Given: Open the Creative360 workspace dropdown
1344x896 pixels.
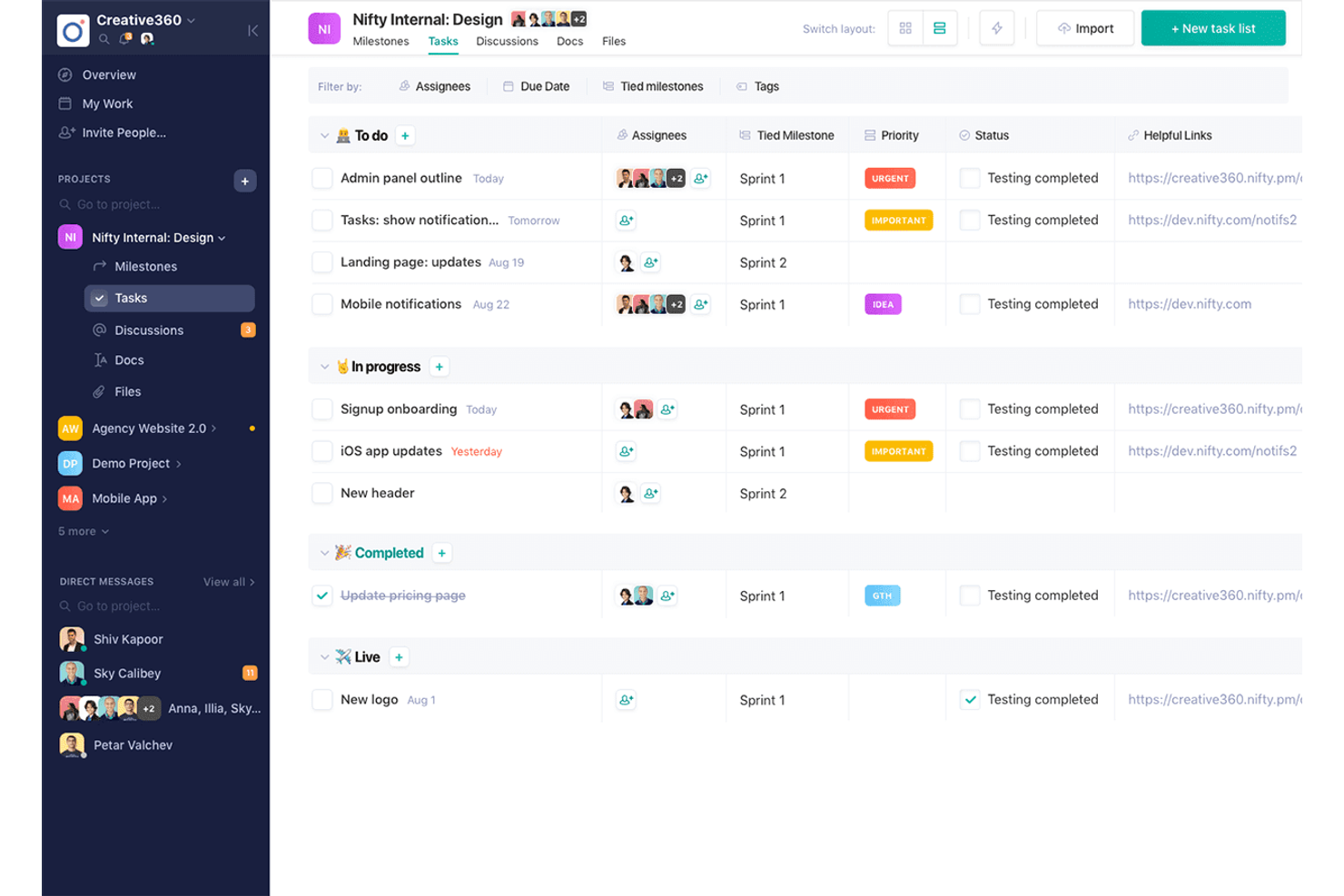Looking at the screenshot, I should coord(146,19).
